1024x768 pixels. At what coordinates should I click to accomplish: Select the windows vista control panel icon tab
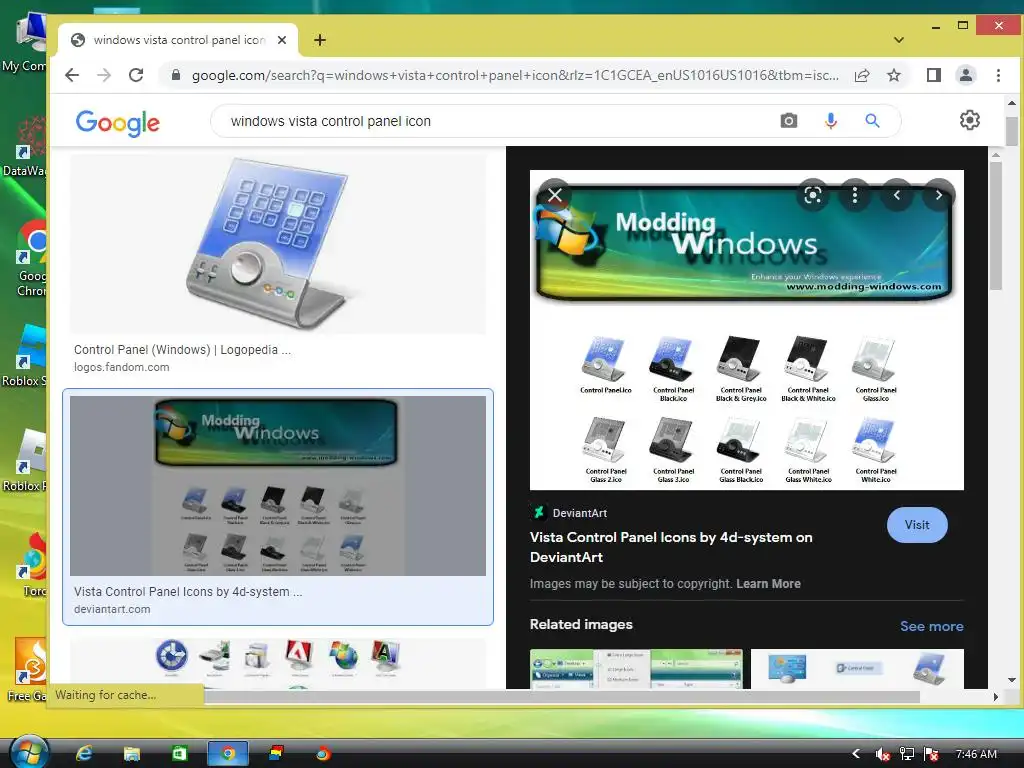[178, 40]
